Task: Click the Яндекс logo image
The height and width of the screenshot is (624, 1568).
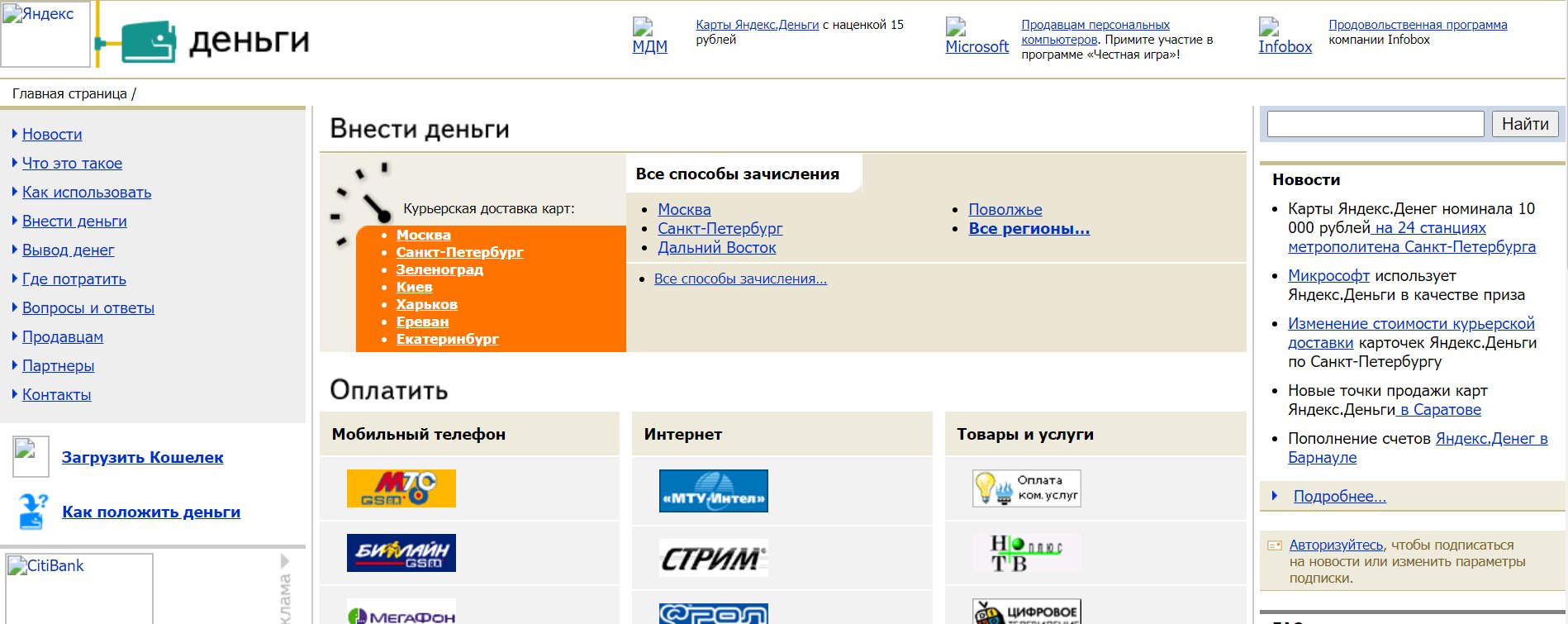Action: tap(45, 34)
